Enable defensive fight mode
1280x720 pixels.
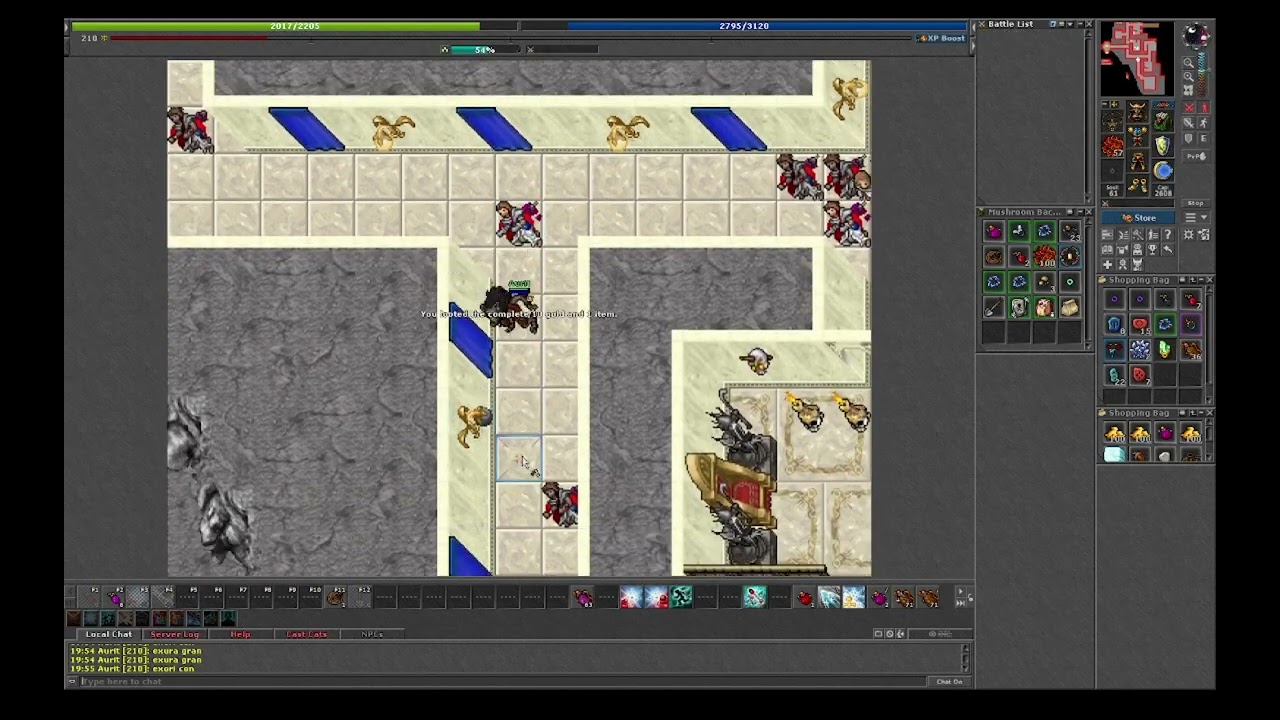(x=1189, y=138)
